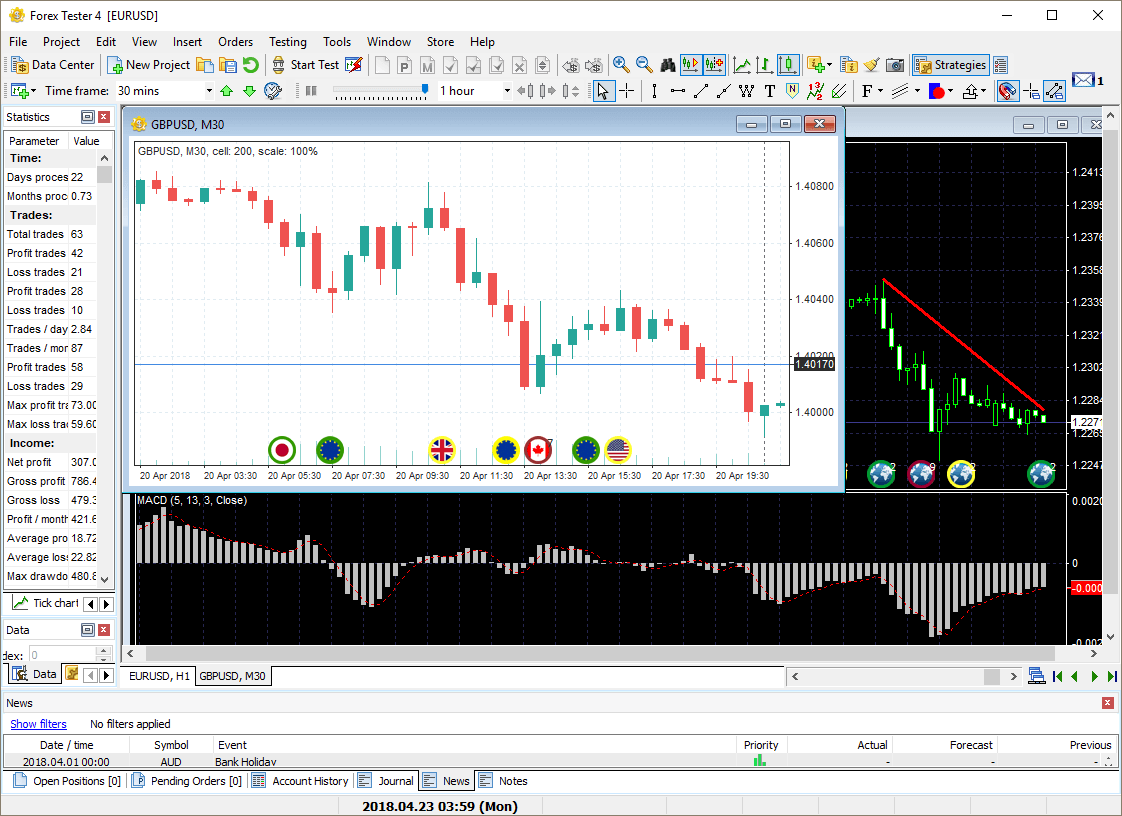Click the save project icon
1122x816 pixels.
point(228,65)
